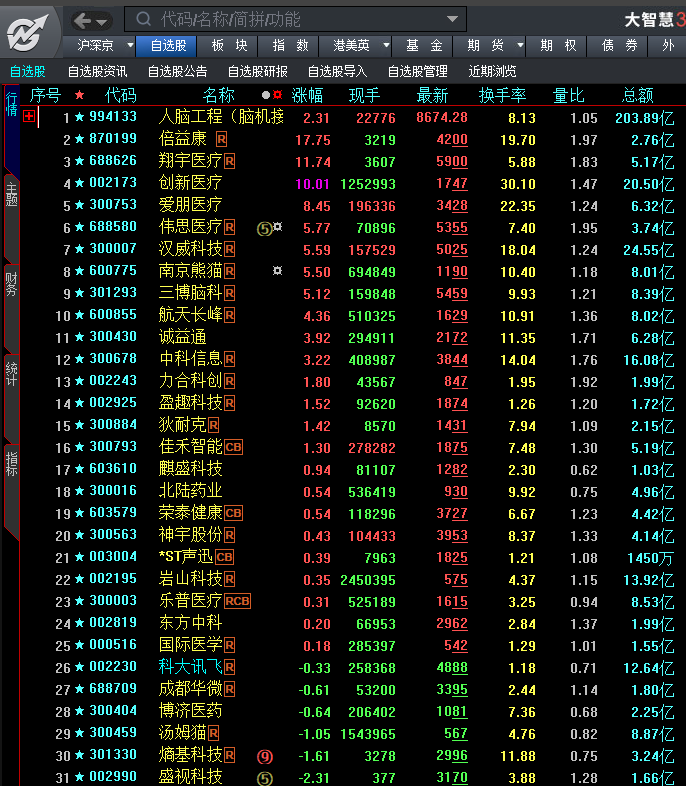Switch to the 指数 tab
This screenshot has height=786, width=686.
(x=291, y=46)
